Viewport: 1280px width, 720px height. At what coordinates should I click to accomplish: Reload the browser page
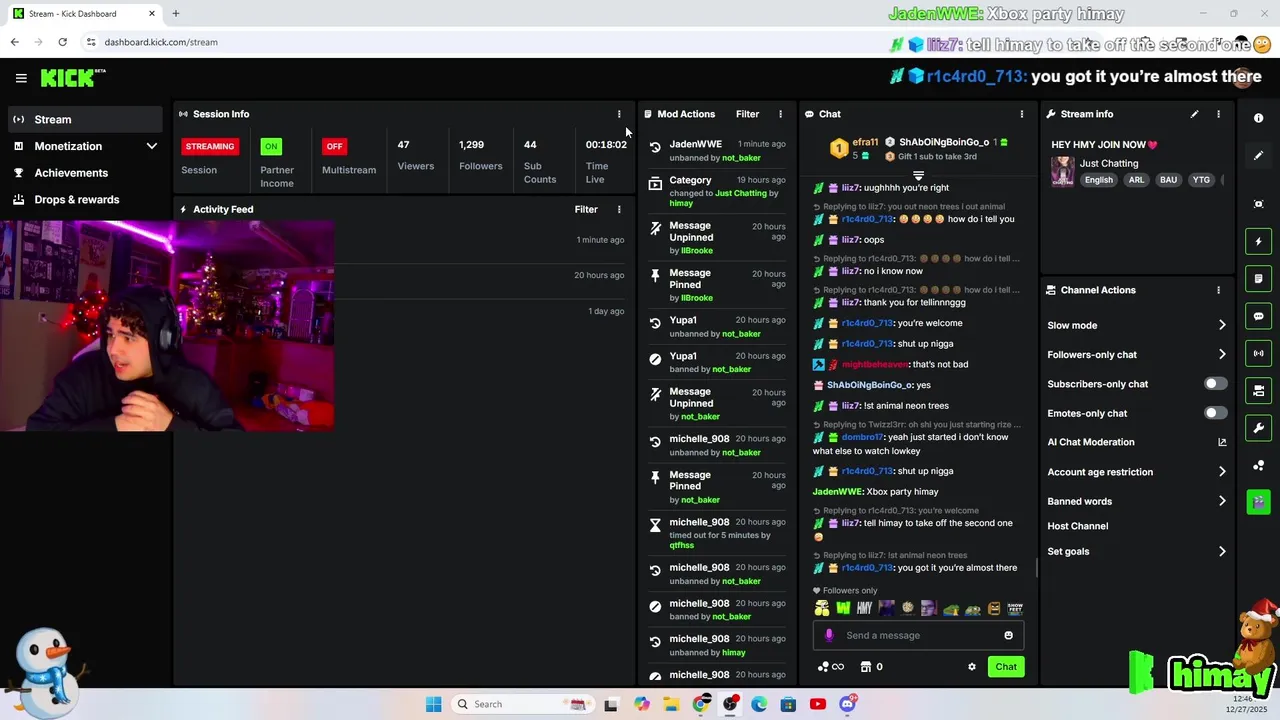62,42
